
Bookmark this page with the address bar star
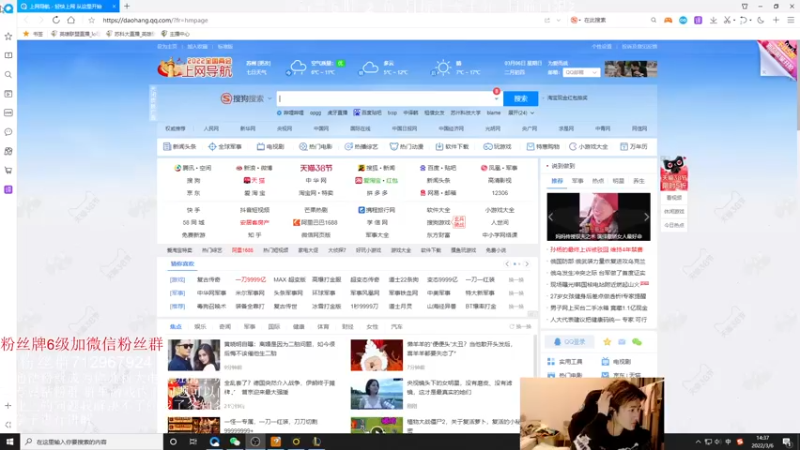pos(91,20)
